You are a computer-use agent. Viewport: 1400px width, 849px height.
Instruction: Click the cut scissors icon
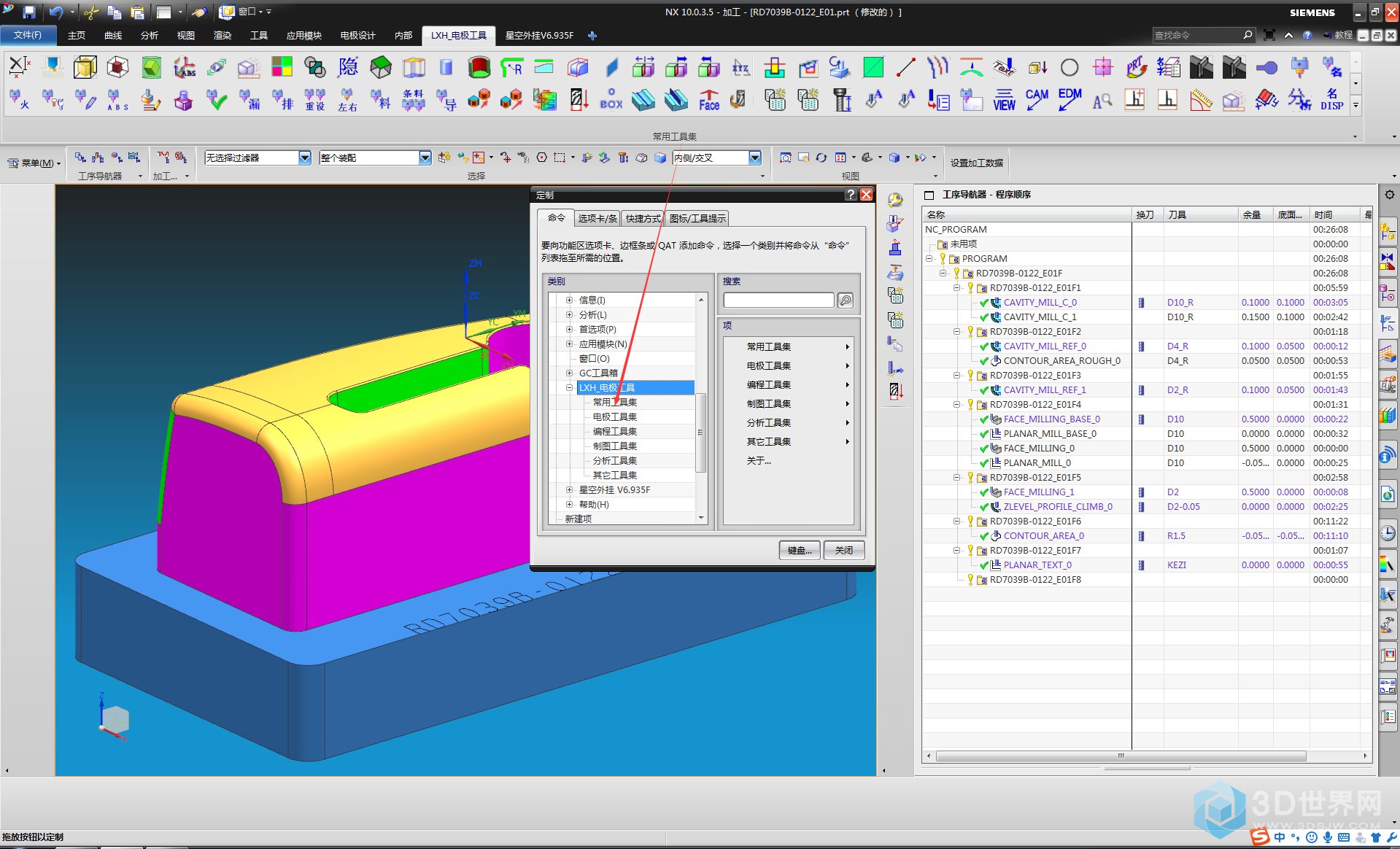tap(90, 12)
